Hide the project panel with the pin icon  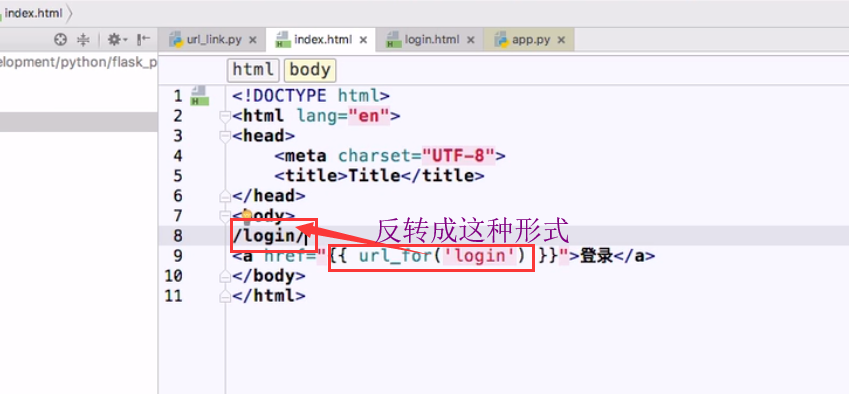point(143,40)
